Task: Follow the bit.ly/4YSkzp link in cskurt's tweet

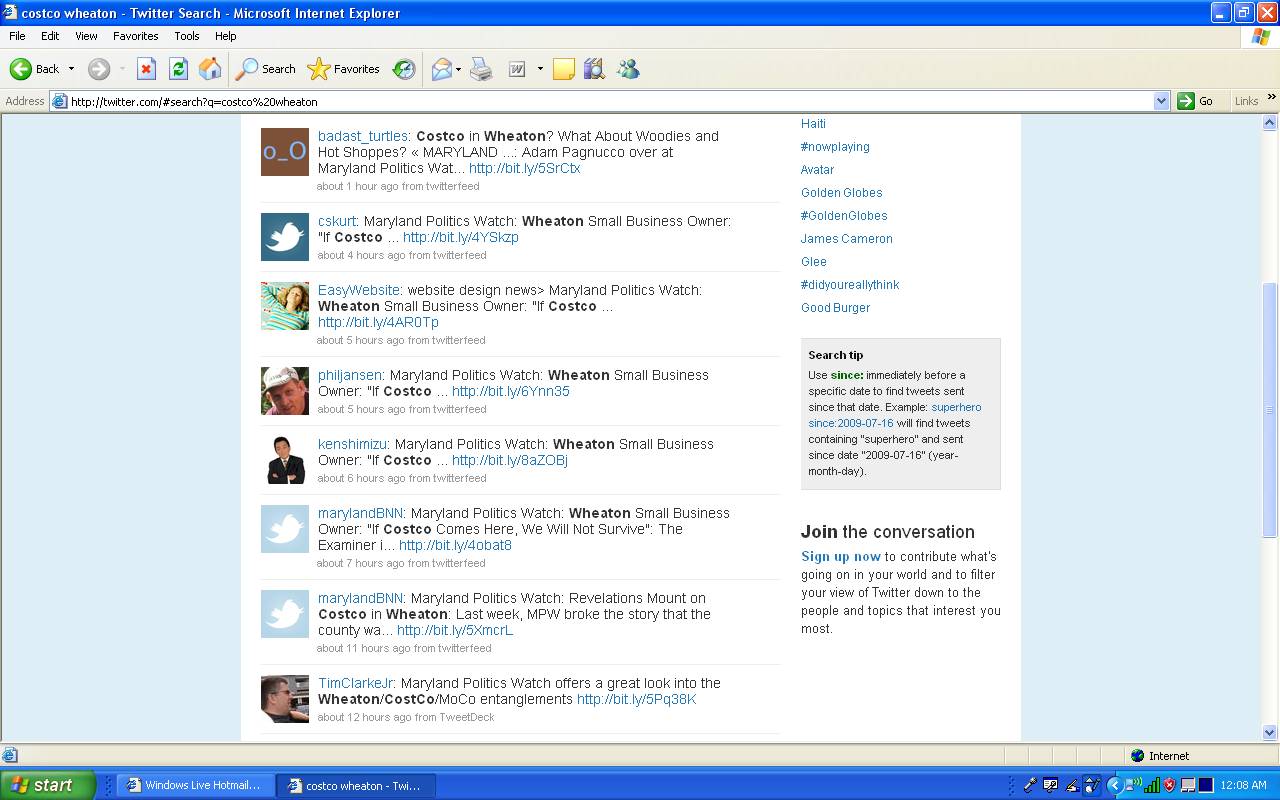Action: click(461, 237)
